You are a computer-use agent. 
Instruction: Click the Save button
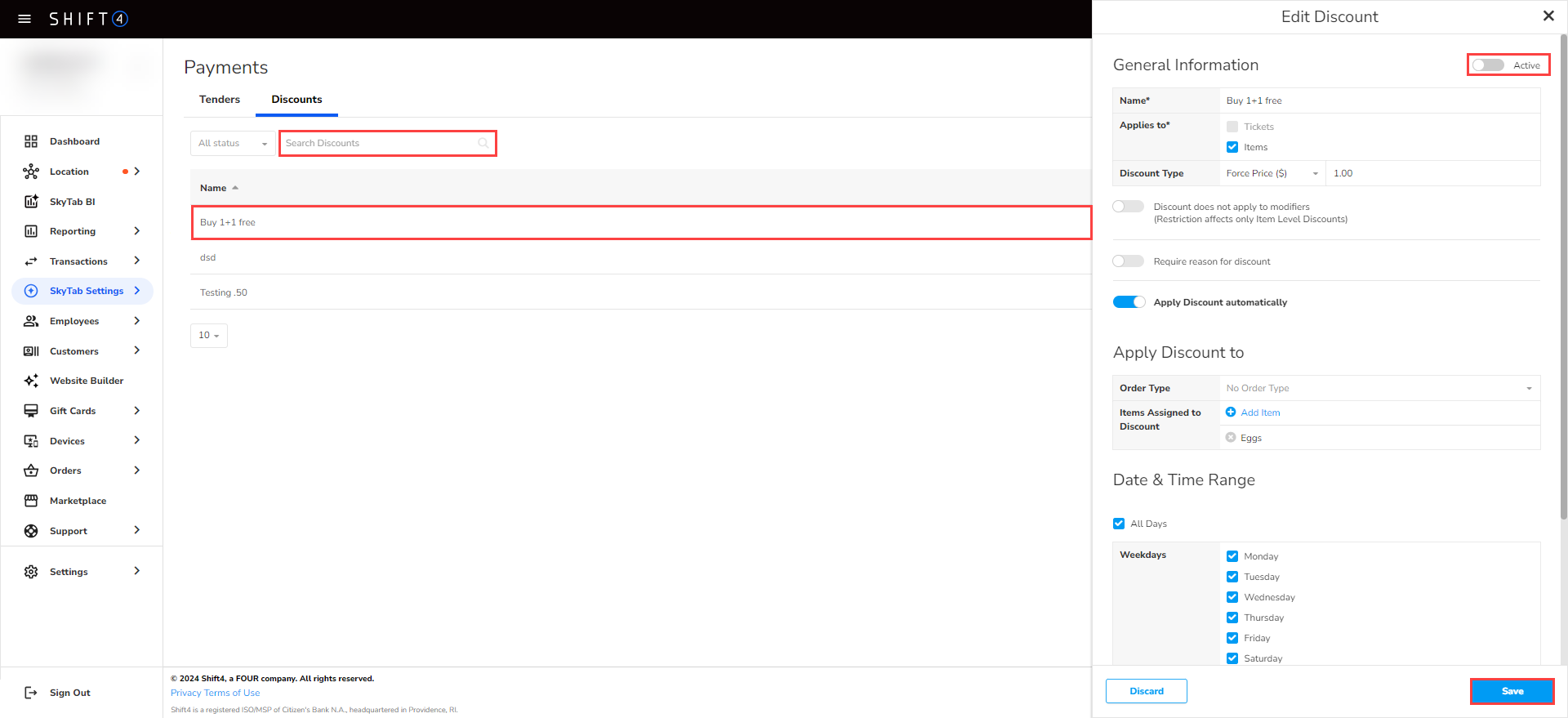coord(1512,691)
